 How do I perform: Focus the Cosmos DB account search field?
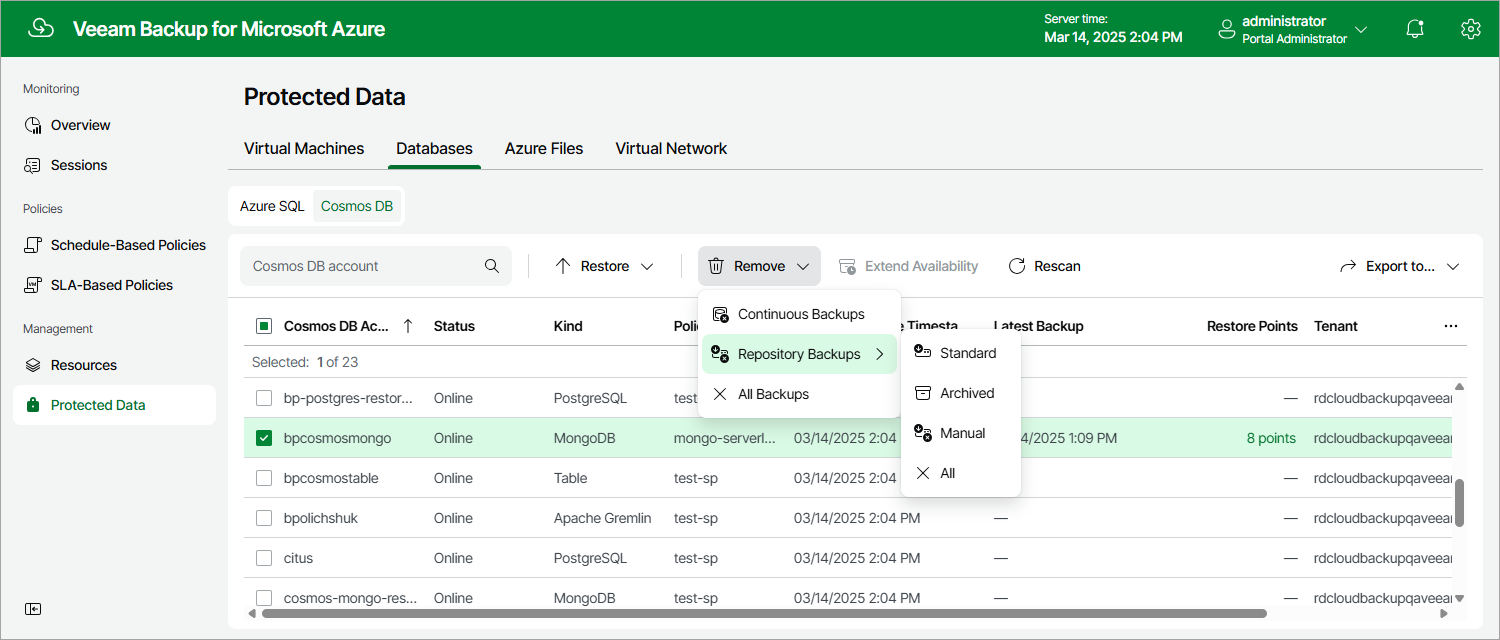point(376,266)
